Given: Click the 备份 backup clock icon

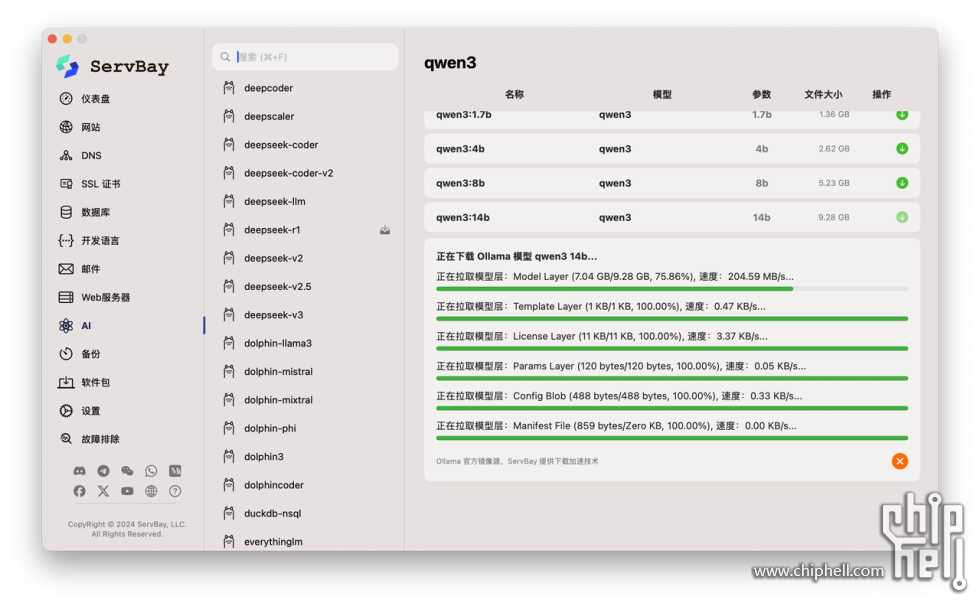Looking at the screenshot, I should point(66,354).
